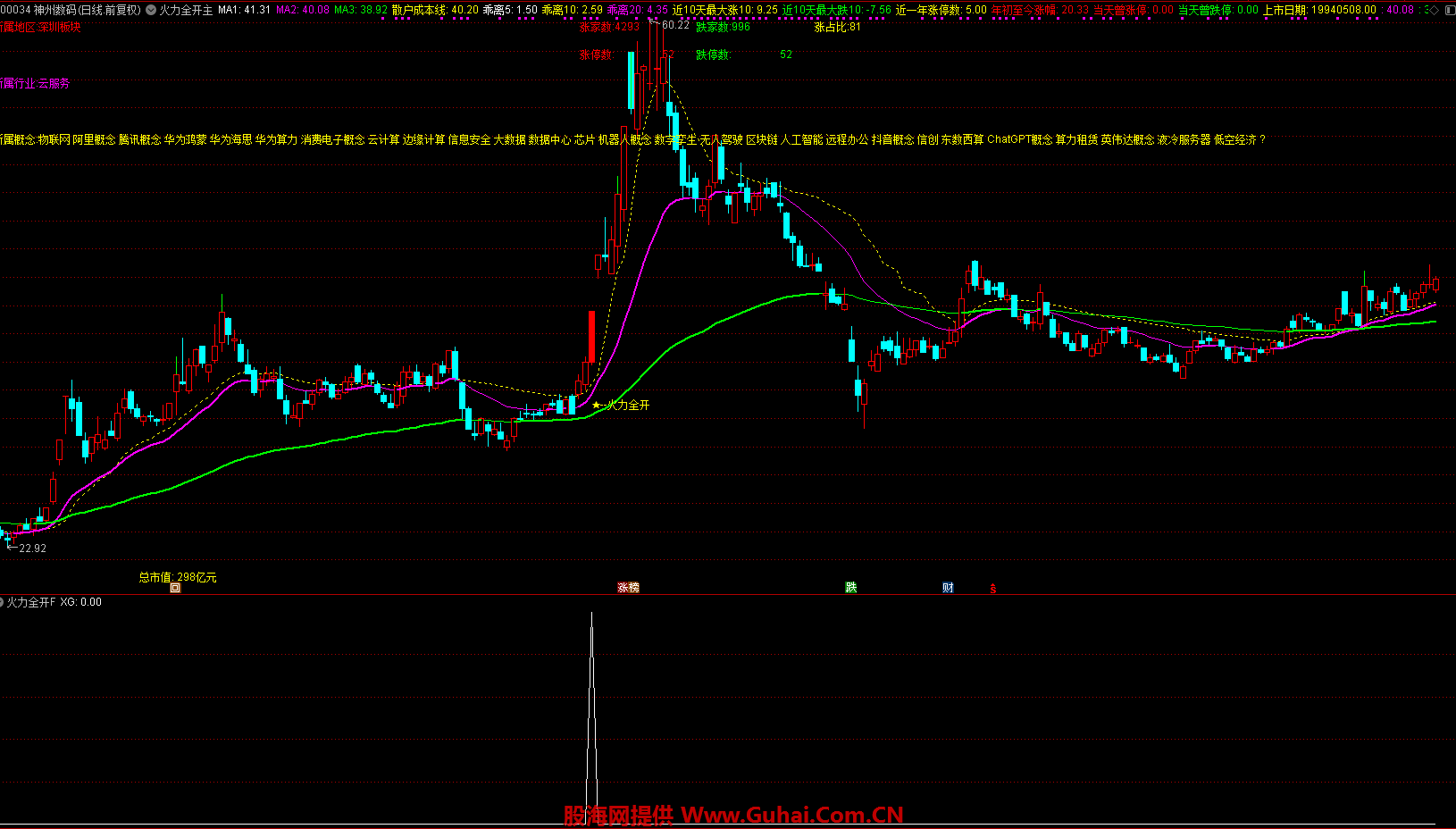The width and height of the screenshot is (1456, 829).
Task: Click the 年初至今涨幅: 20.33 label
Action: 1040,10
